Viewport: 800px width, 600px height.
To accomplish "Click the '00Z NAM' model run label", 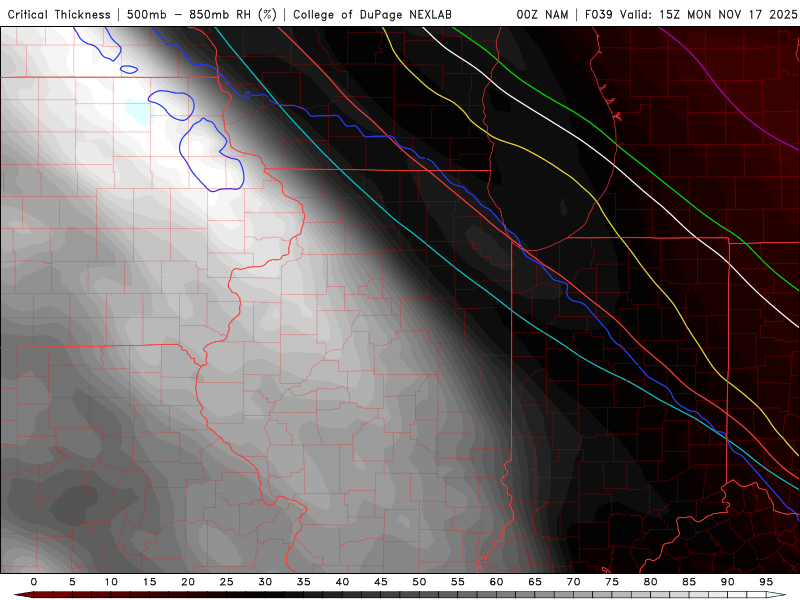I will (x=542, y=14).
